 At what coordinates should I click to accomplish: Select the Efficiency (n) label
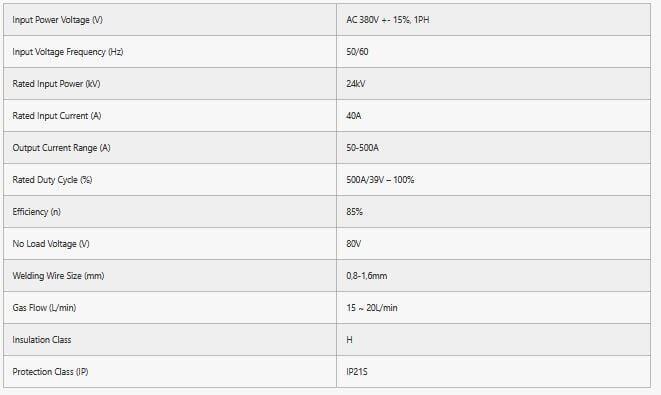[37, 212]
